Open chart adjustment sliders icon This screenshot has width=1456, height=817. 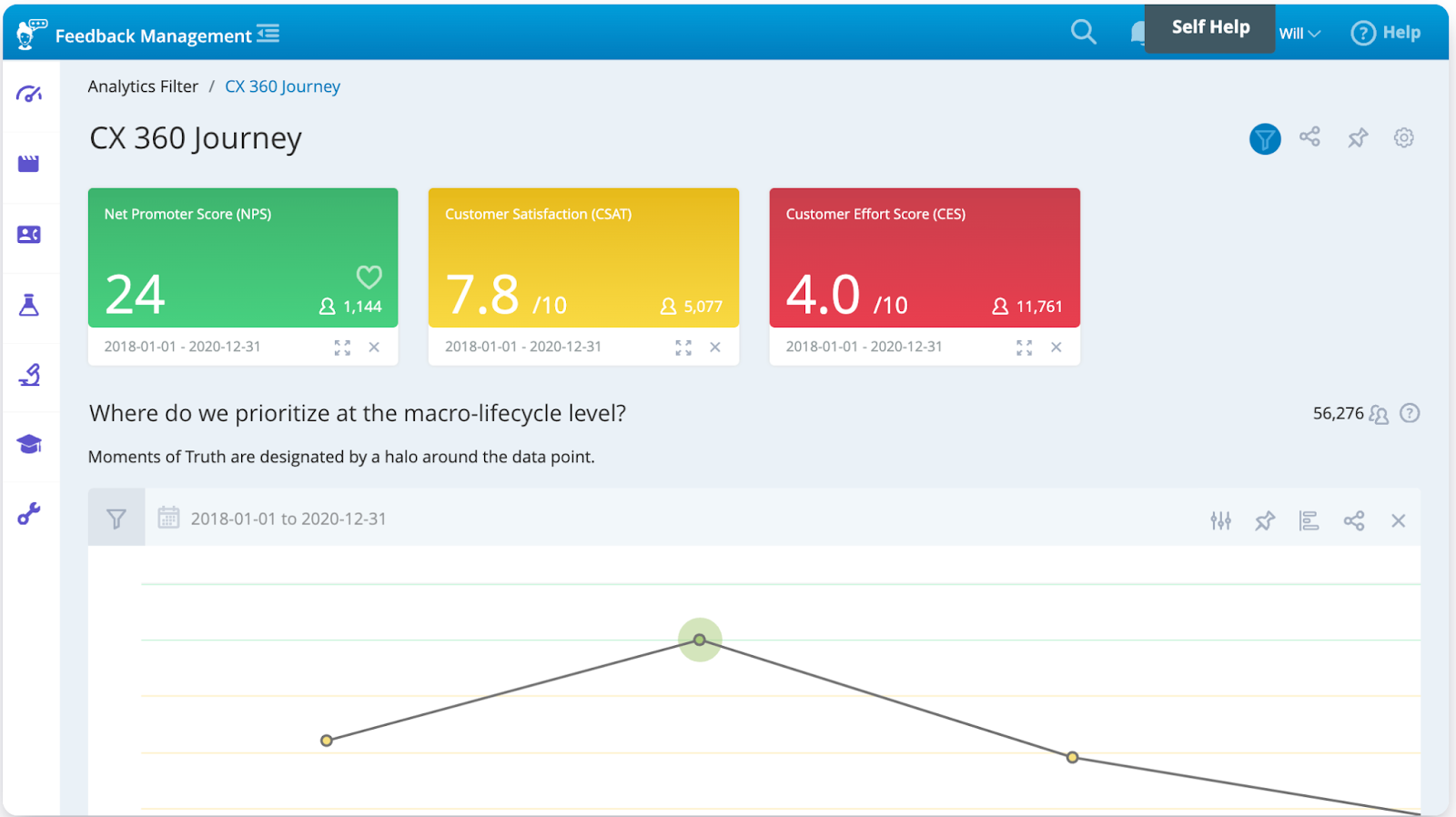1220,520
